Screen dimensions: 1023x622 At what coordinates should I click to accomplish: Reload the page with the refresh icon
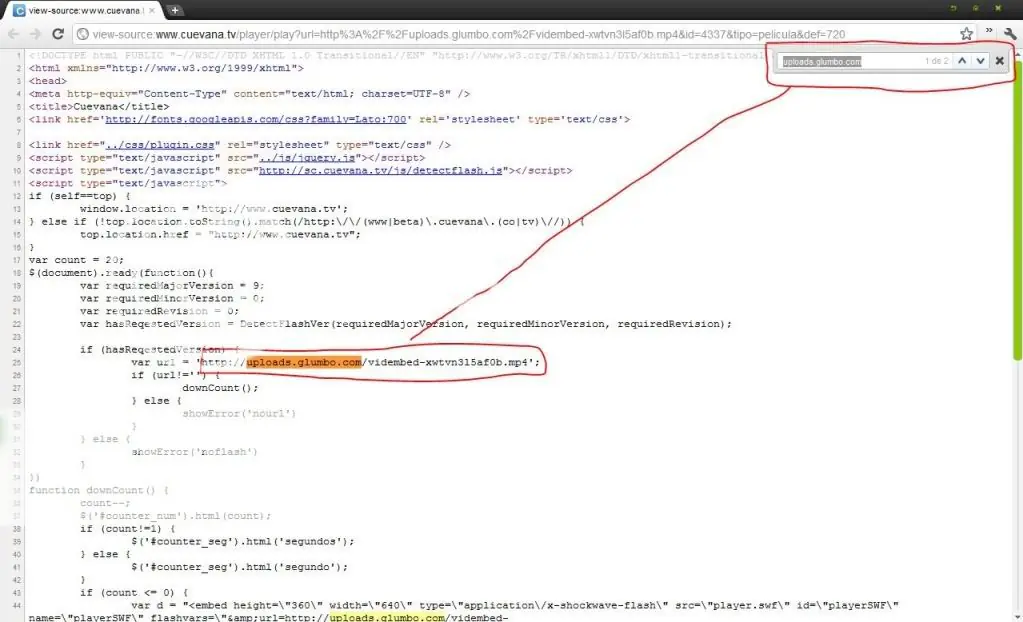pos(58,34)
